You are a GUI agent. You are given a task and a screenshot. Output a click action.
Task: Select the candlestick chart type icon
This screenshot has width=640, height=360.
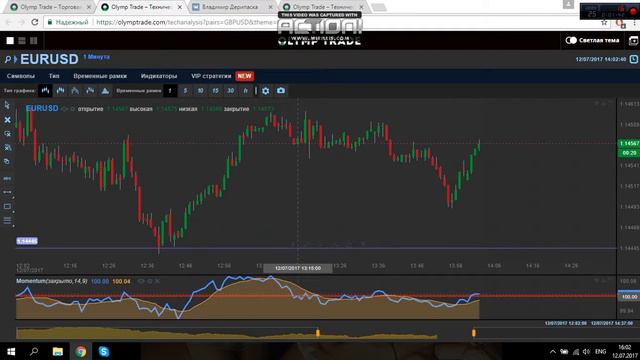60,91
